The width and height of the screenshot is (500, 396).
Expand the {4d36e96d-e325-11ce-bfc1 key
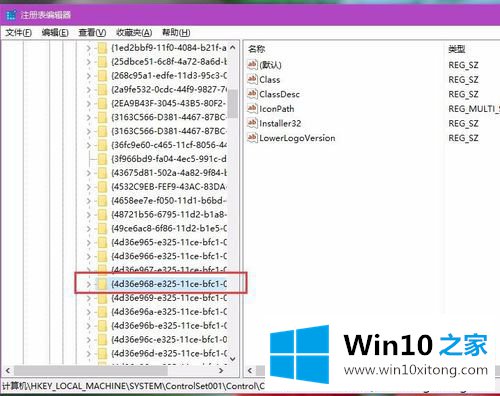(x=88, y=353)
